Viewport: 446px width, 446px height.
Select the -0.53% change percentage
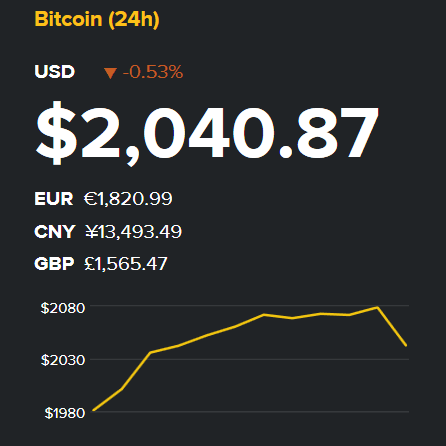tap(153, 72)
